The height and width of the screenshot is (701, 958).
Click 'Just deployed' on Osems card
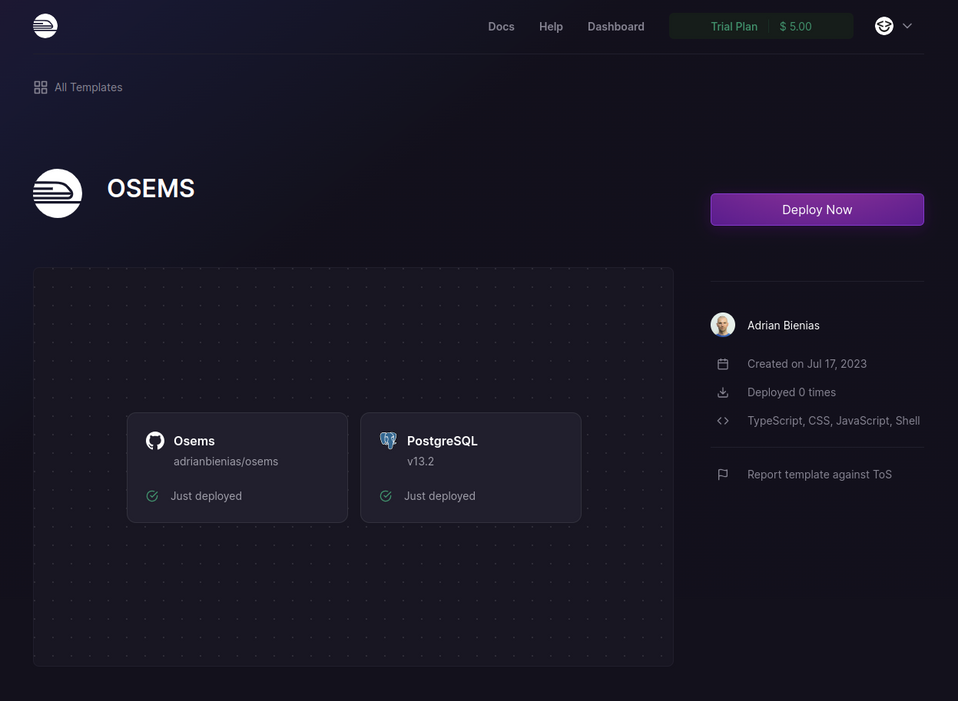click(x=206, y=496)
